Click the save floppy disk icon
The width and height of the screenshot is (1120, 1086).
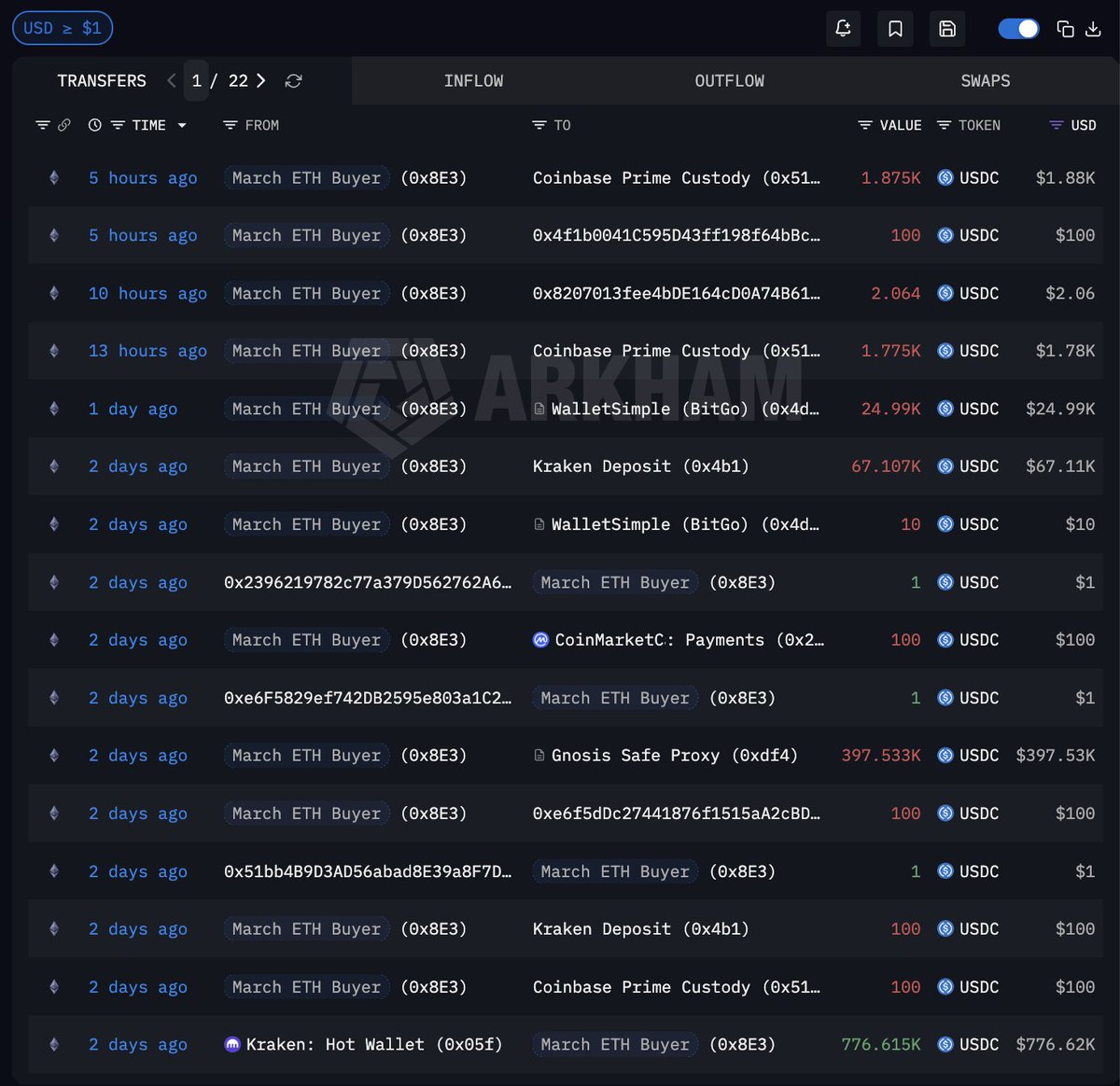point(947,28)
